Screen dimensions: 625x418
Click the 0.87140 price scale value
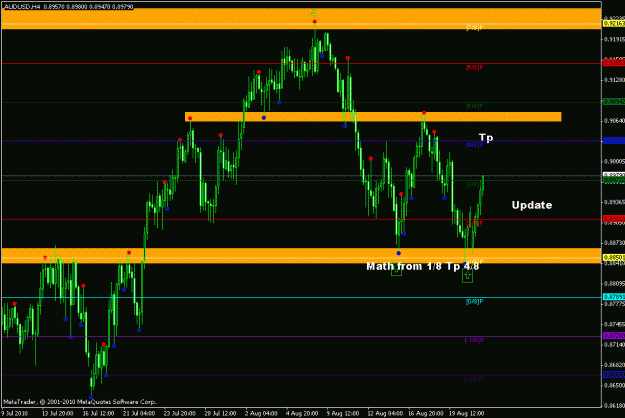coord(614,344)
